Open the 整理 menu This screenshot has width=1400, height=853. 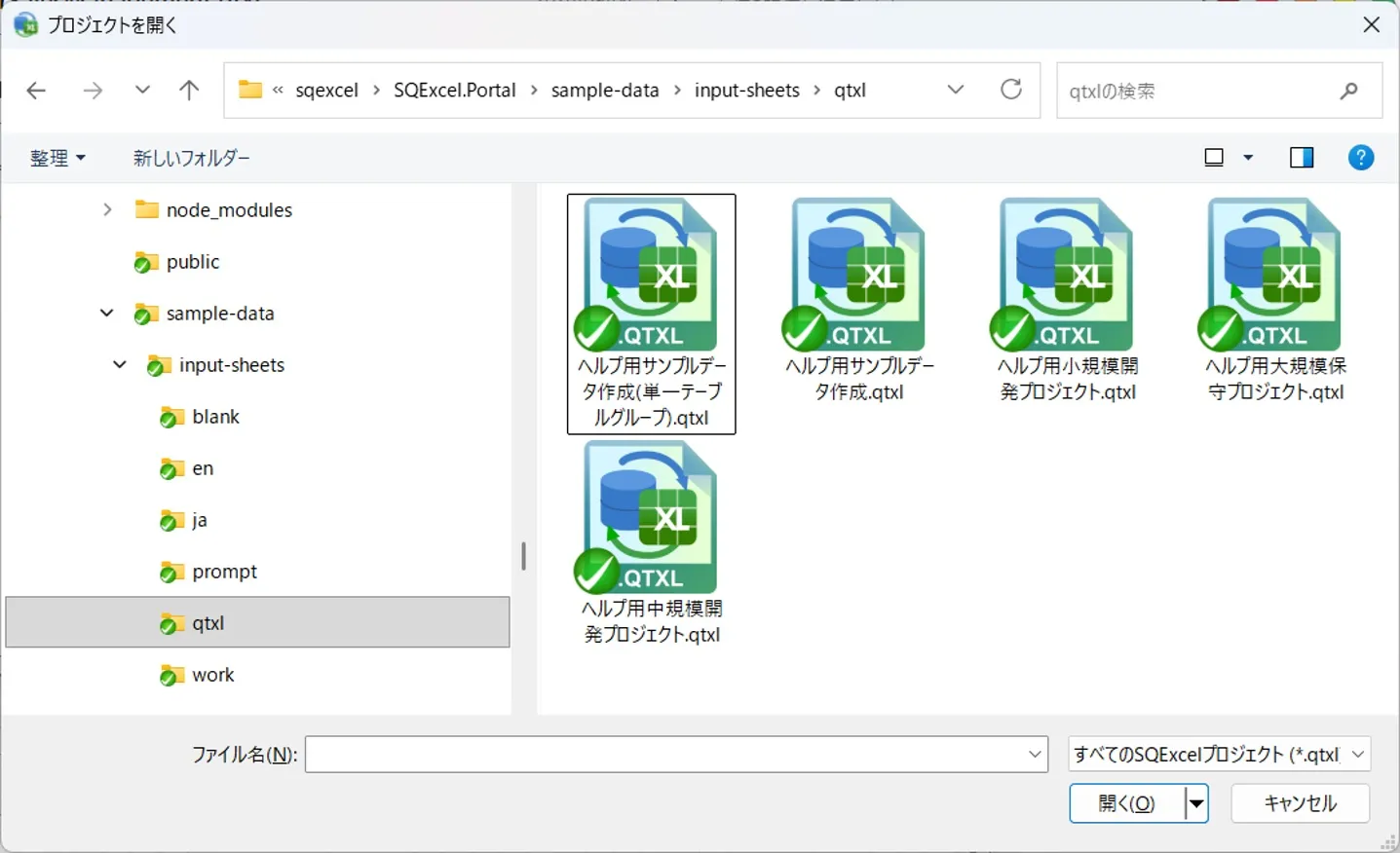57,158
